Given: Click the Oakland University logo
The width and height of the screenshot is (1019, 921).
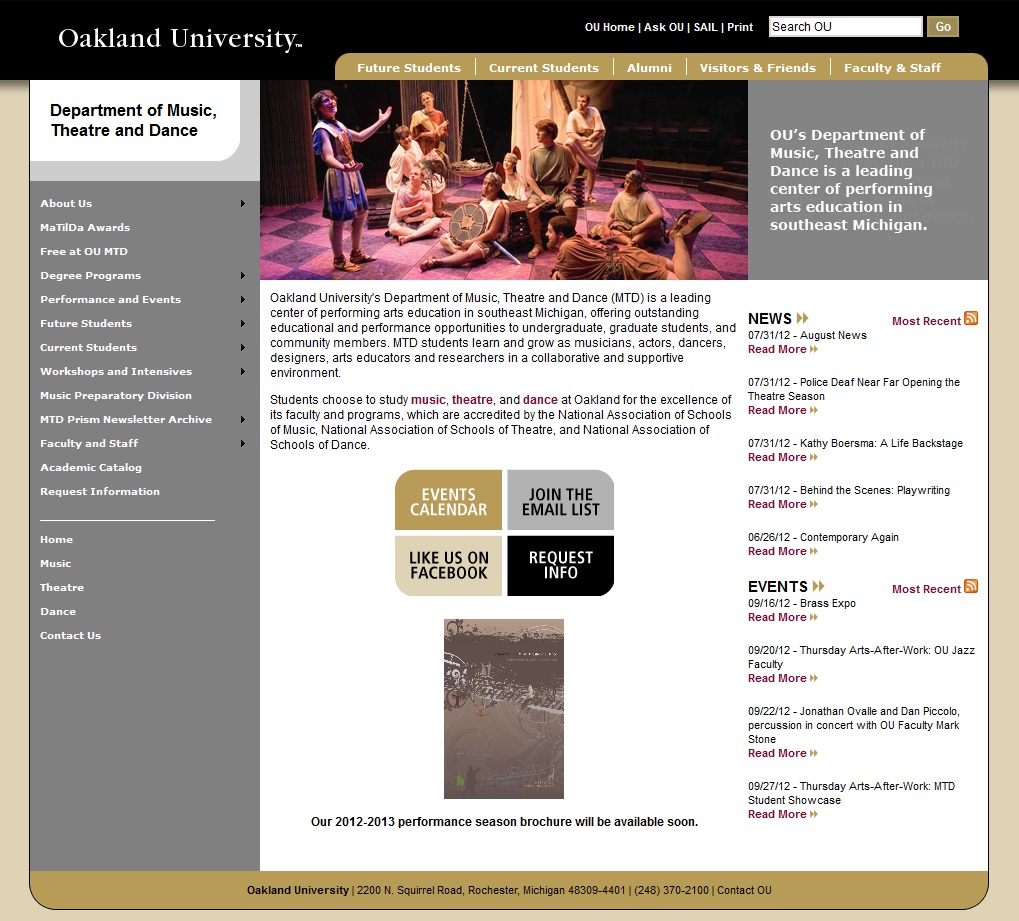Looking at the screenshot, I should [180, 38].
